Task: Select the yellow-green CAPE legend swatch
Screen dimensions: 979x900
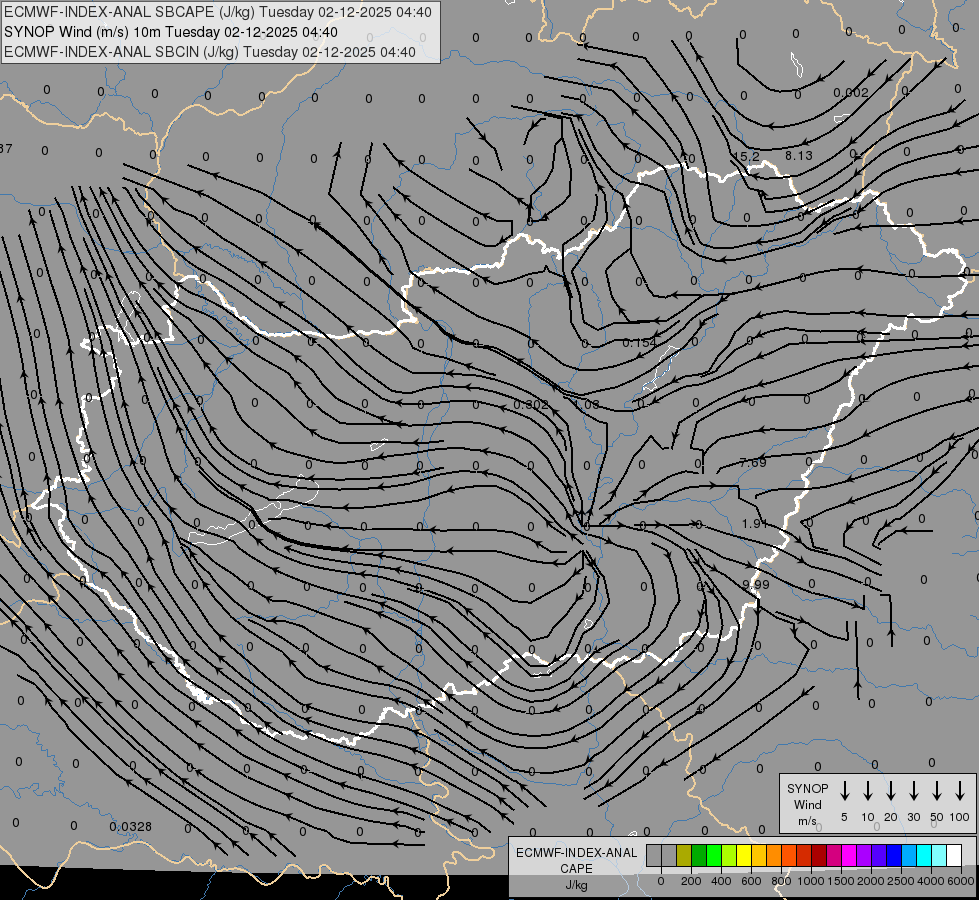Action: point(729,855)
